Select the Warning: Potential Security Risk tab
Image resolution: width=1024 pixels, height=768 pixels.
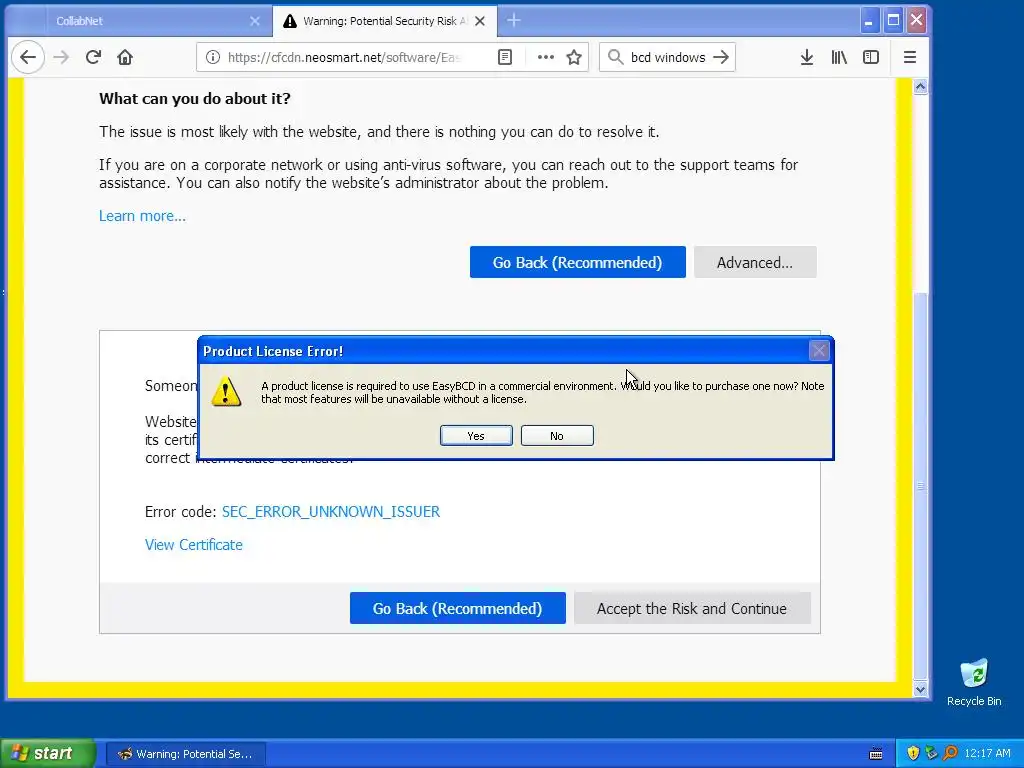(x=385, y=21)
